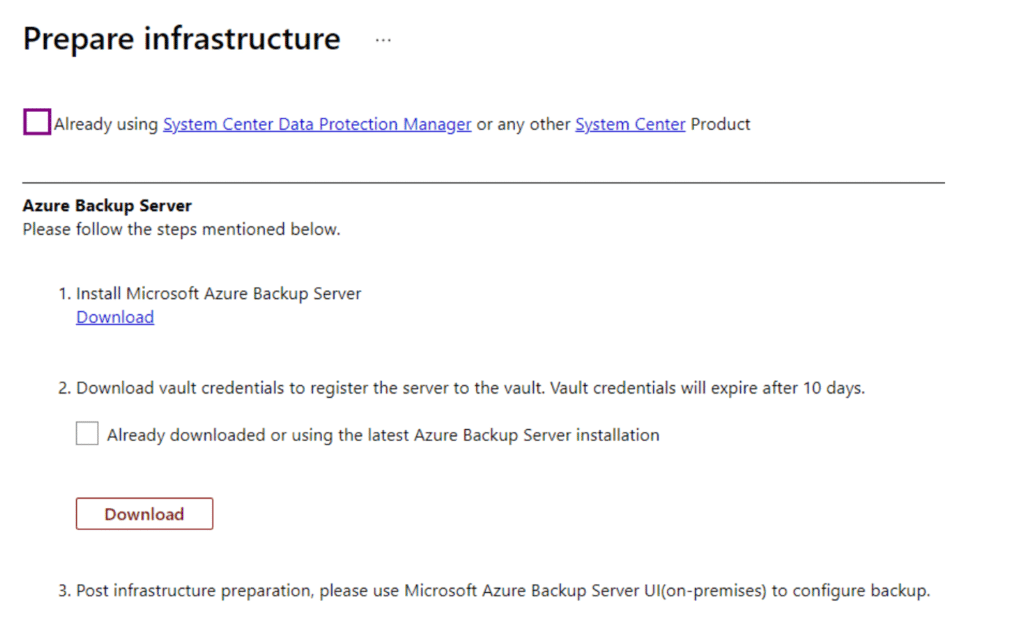
Task: Click step 2 'Download vault credentials' instruction text
Action: (300, 388)
